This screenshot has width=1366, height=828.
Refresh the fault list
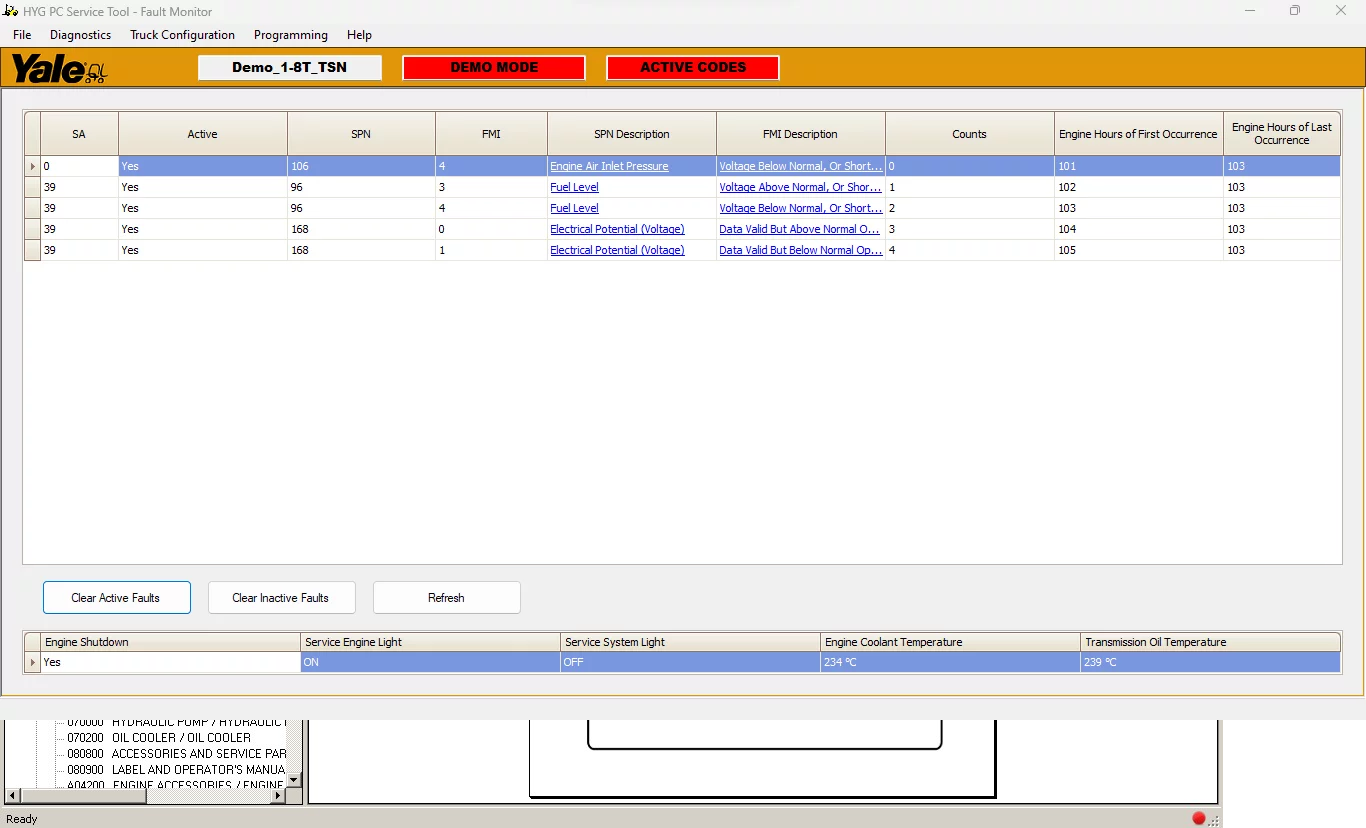tap(446, 598)
